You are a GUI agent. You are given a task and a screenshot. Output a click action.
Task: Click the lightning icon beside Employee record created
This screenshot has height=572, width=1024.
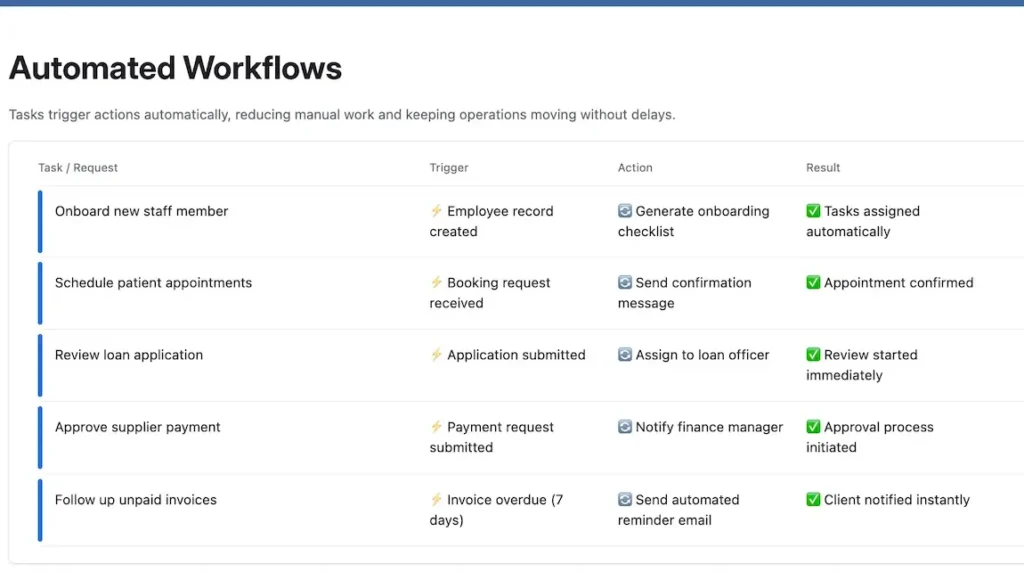coord(436,211)
